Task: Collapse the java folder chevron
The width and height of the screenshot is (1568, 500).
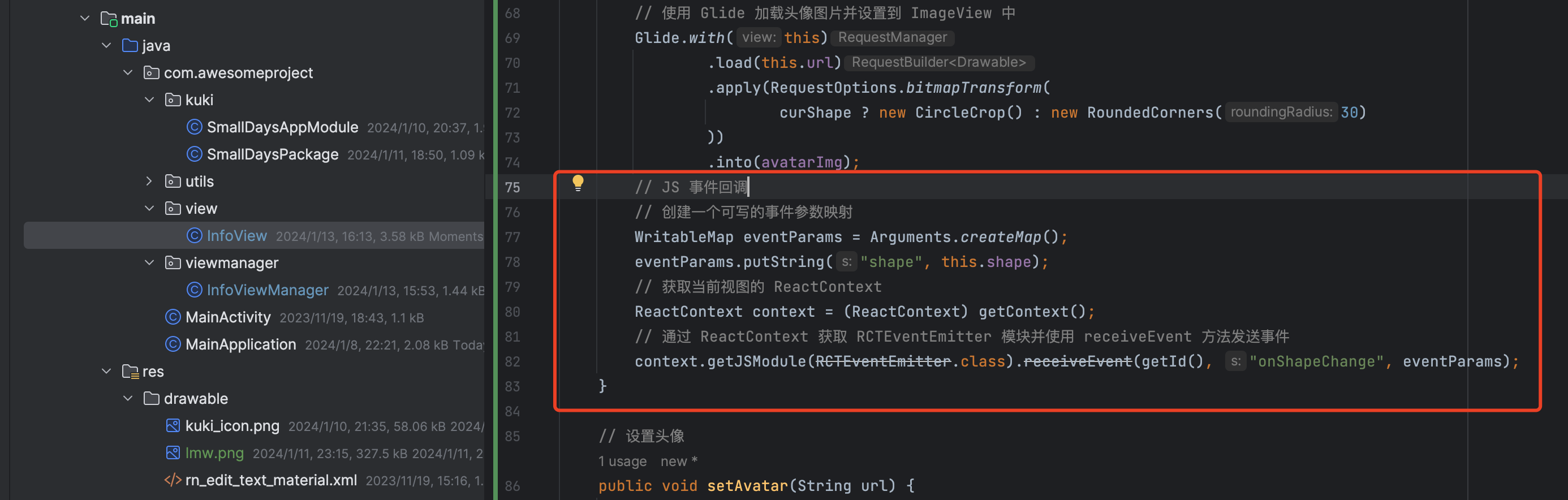Action: [106, 46]
